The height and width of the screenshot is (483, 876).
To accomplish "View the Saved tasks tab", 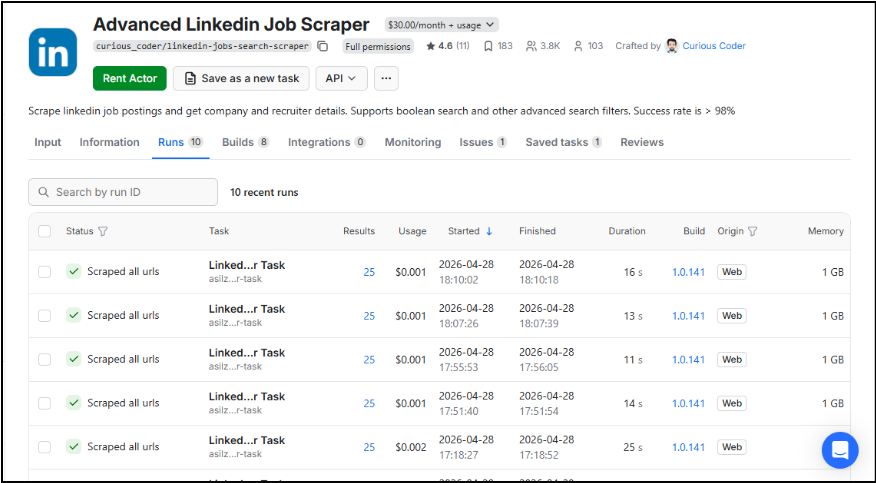I will pyautogui.click(x=564, y=142).
